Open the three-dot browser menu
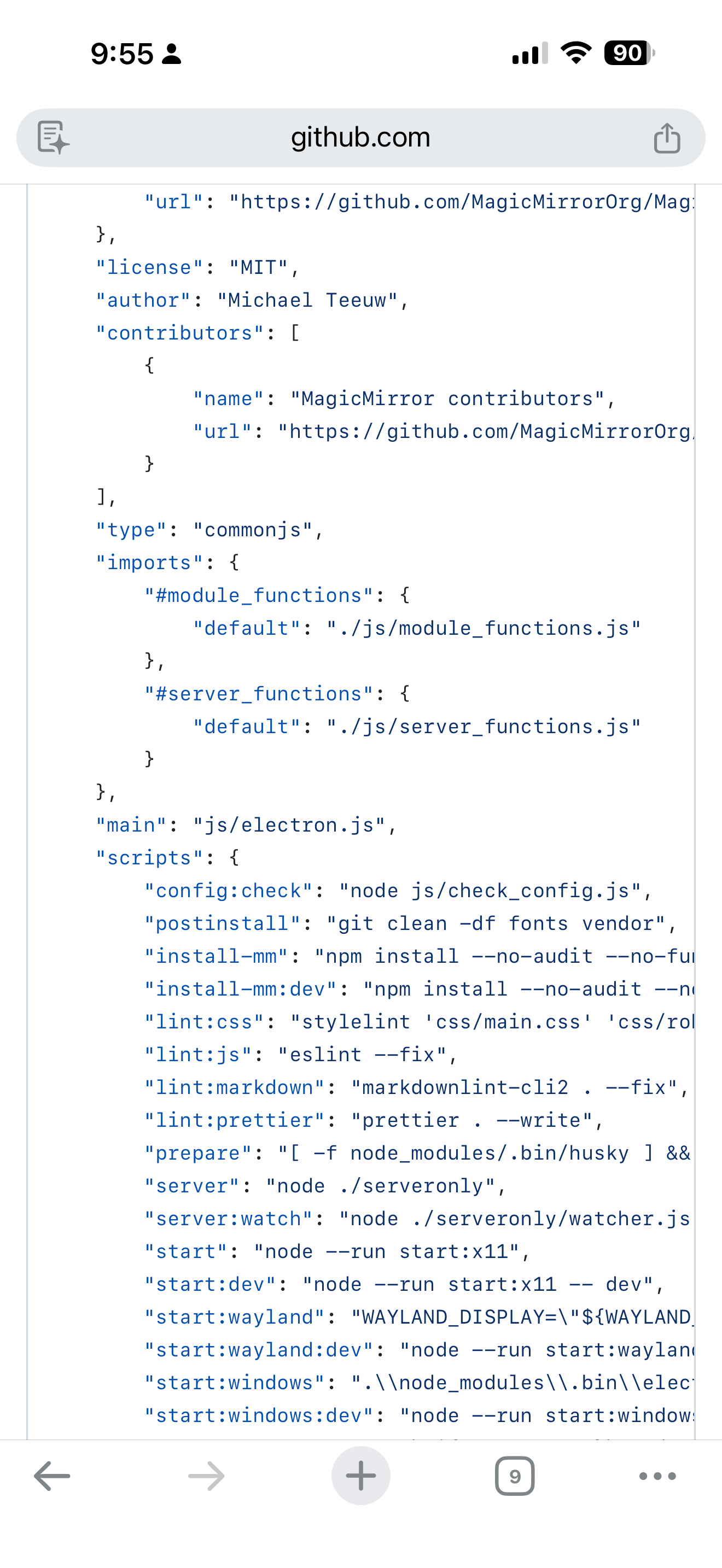Image resolution: width=722 pixels, height=1568 pixels. pyautogui.click(x=657, y=1476)
